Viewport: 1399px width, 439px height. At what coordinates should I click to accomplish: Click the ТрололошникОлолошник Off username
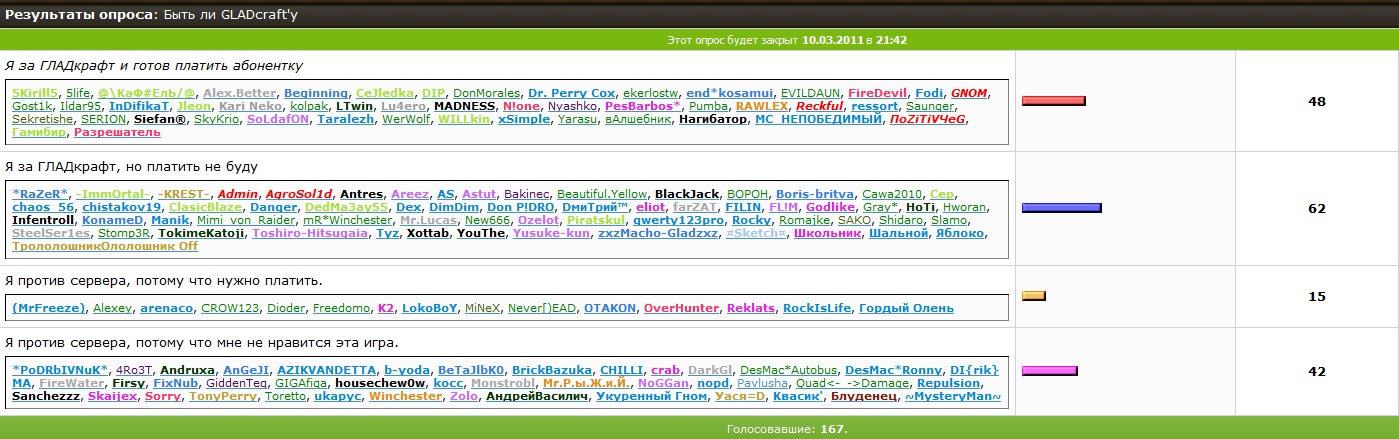pyautogui.click(x=105, y=246)
